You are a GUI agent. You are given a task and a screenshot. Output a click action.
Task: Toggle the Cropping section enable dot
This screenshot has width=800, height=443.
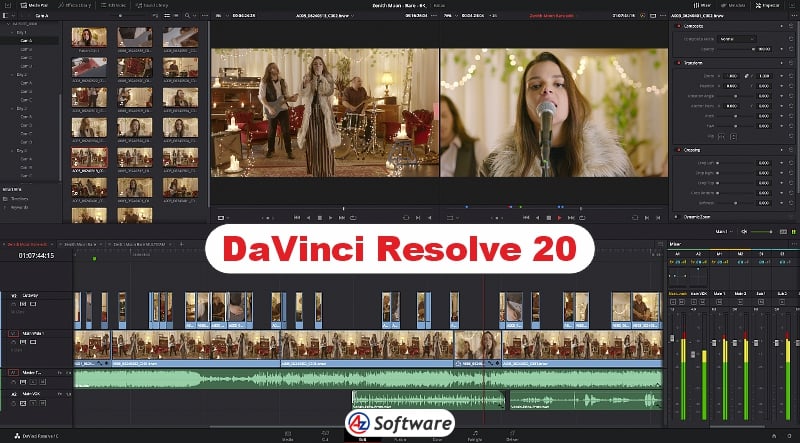click(679, 150)
